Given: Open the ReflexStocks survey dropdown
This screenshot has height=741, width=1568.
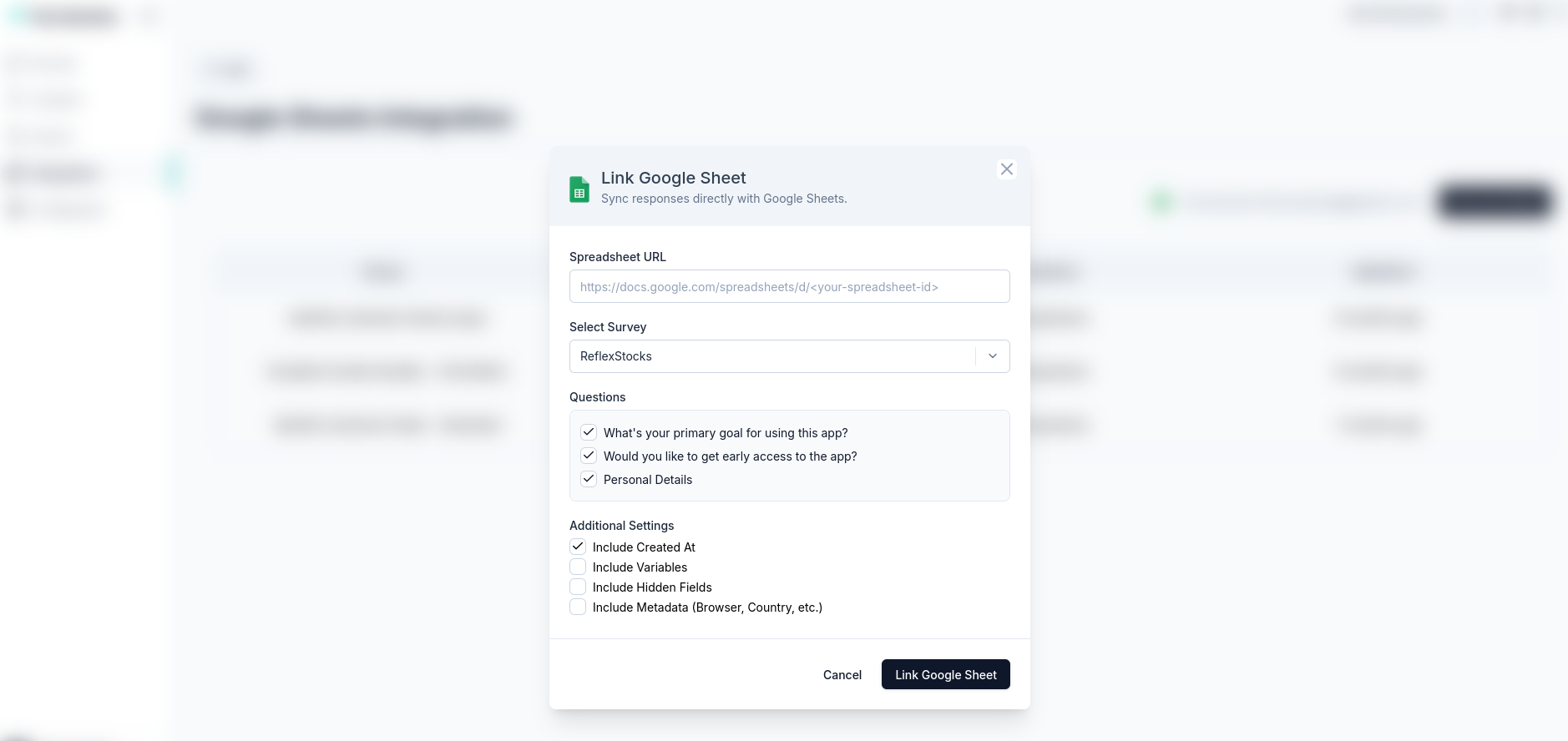Looking at the screenshot, I should click(790, 356).
